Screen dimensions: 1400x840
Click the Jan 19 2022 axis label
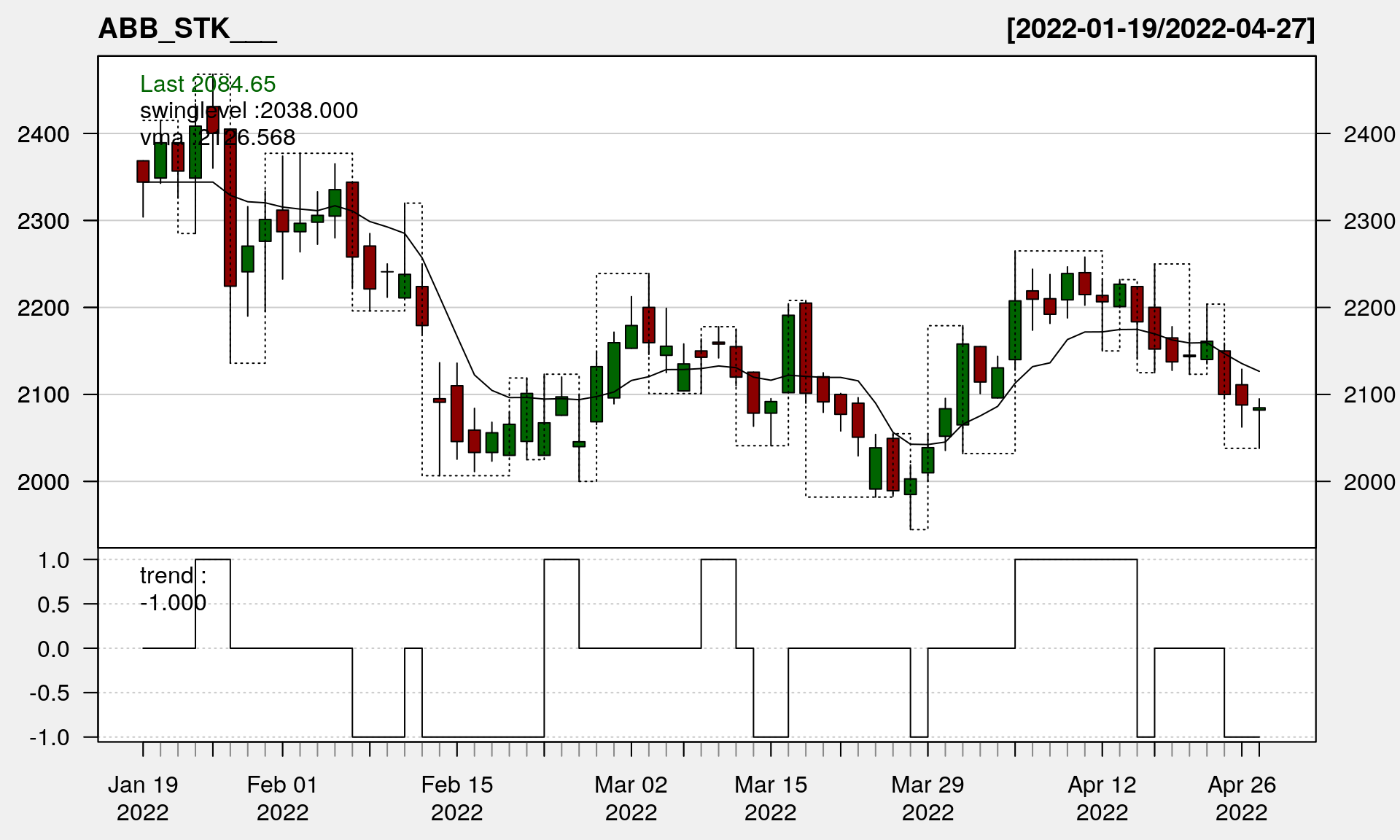(143, 798)
